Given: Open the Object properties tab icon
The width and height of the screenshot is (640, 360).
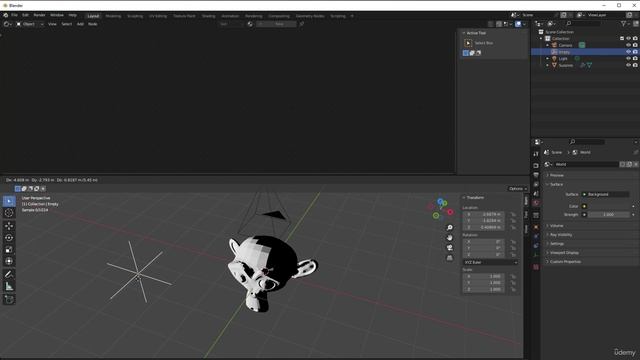Looking at the screenshot, I should pyautogui.click(x=536, y=227).
